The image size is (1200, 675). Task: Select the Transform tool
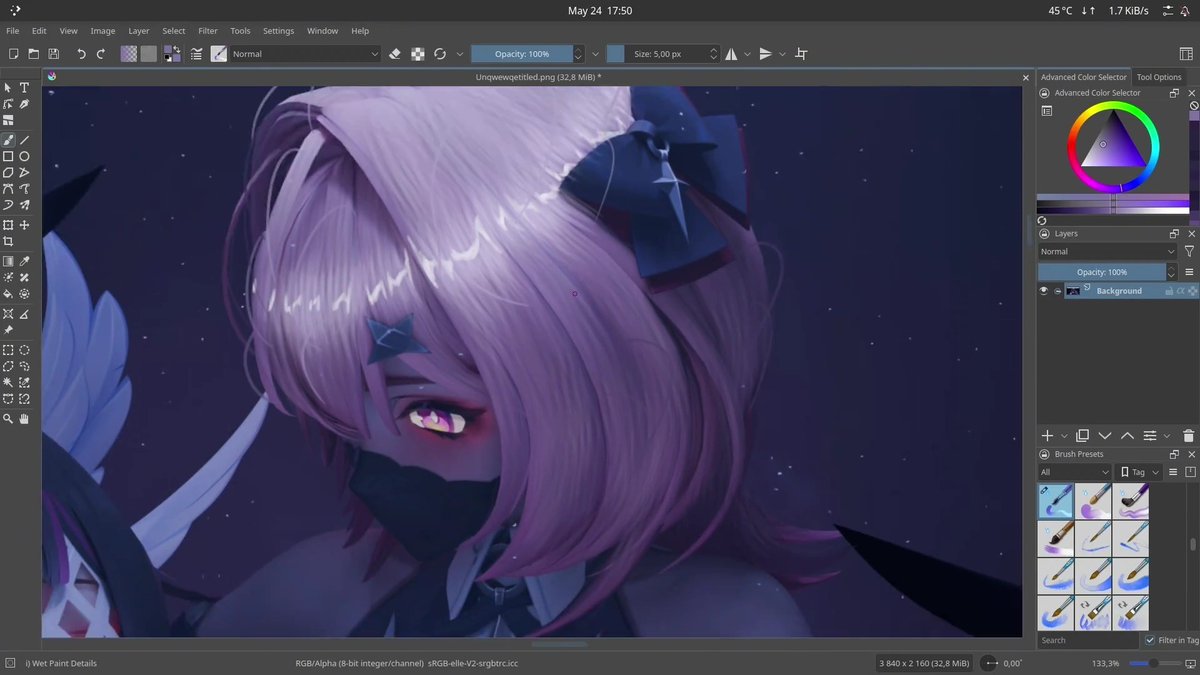[8, 225]
